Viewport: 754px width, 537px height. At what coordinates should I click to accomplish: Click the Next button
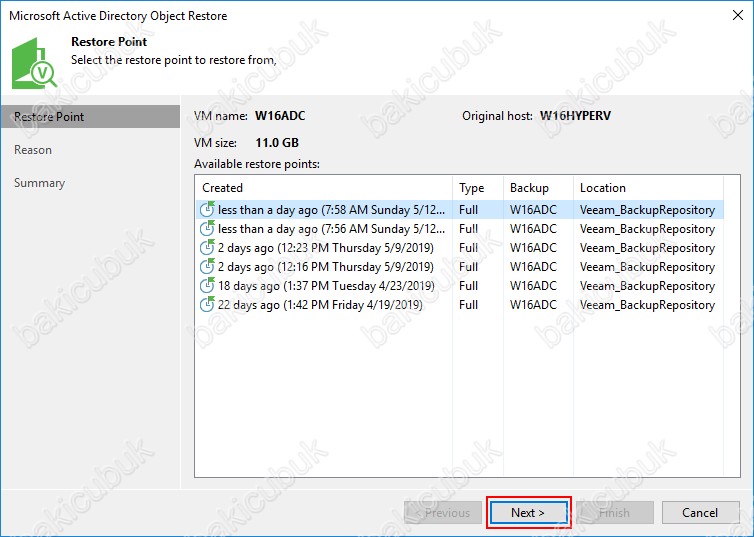click(528, 513)
